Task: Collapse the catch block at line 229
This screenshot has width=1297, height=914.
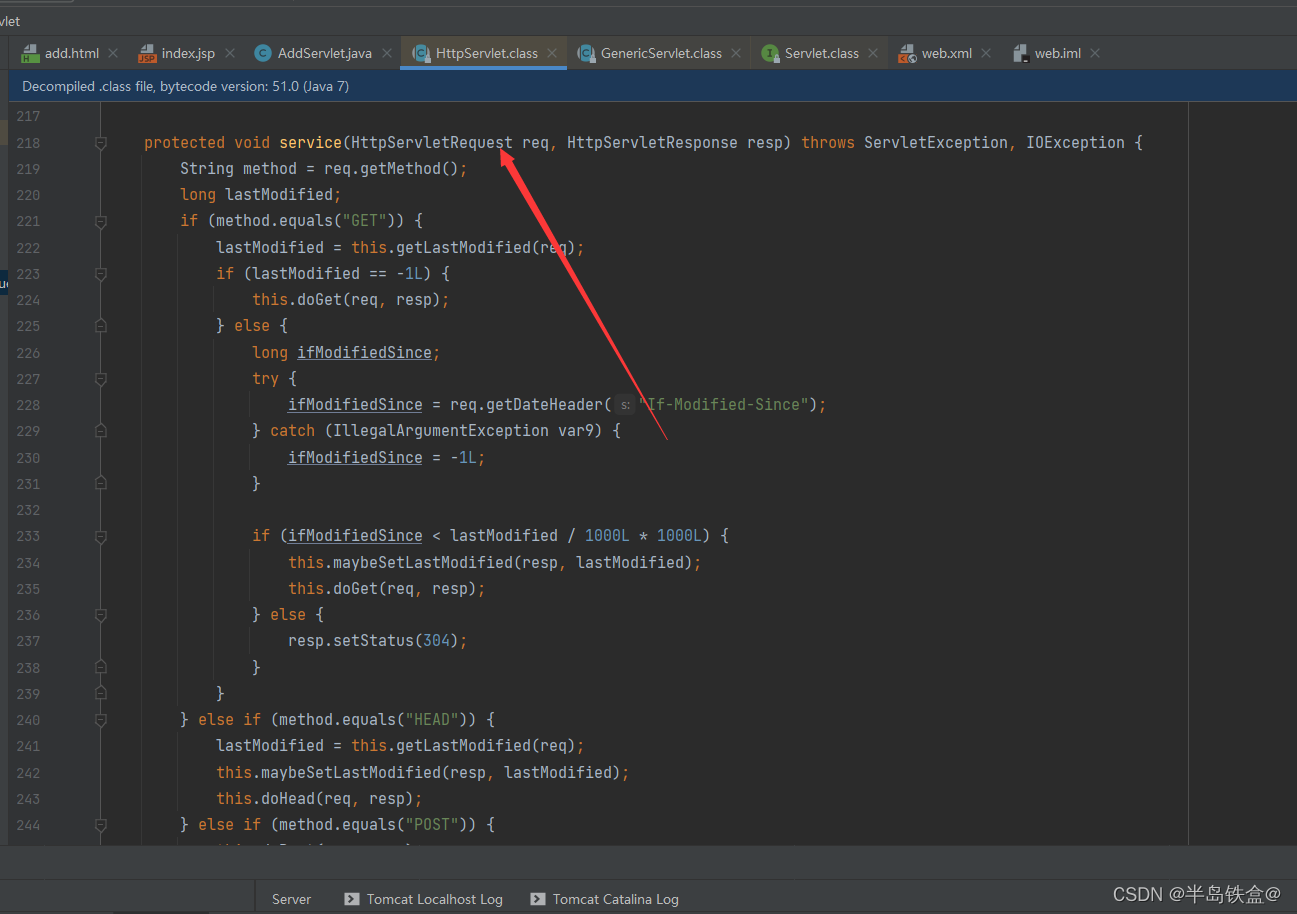Action: point(101,431)
